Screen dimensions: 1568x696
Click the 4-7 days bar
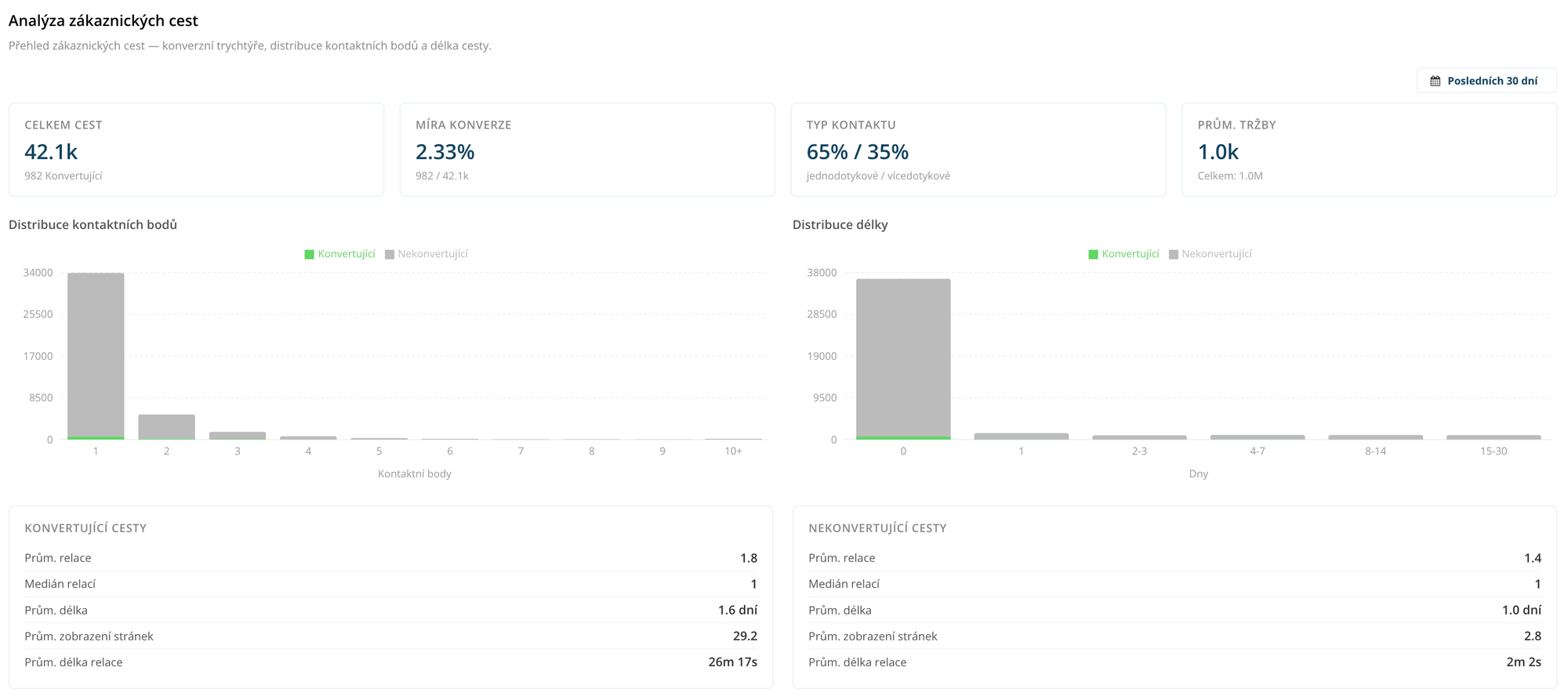1258,437
